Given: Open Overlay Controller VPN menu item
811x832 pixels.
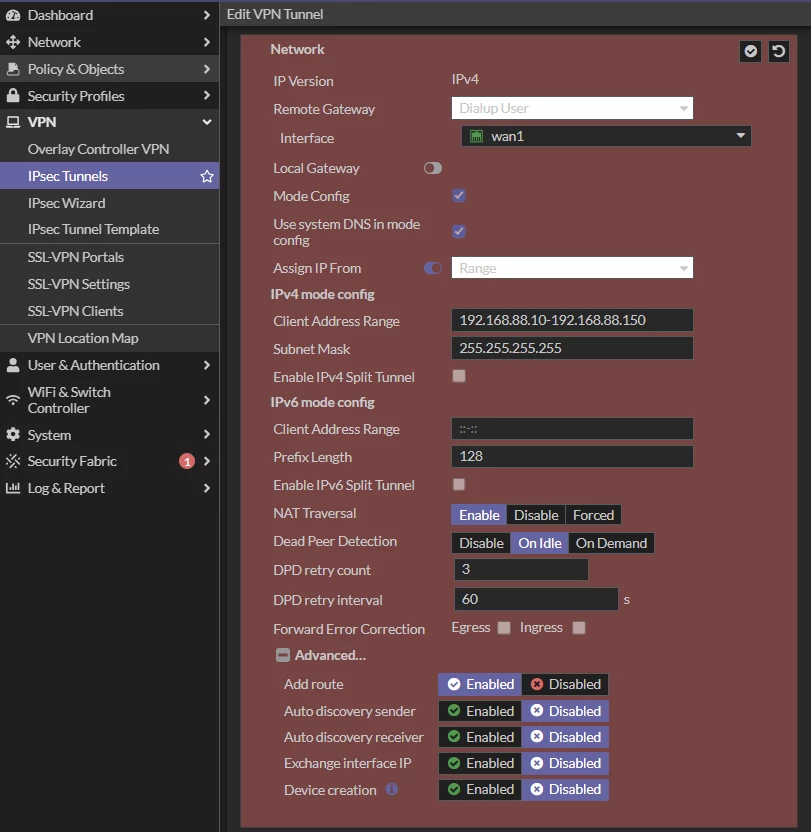Looking at the screenshot, I should point(99,149).
